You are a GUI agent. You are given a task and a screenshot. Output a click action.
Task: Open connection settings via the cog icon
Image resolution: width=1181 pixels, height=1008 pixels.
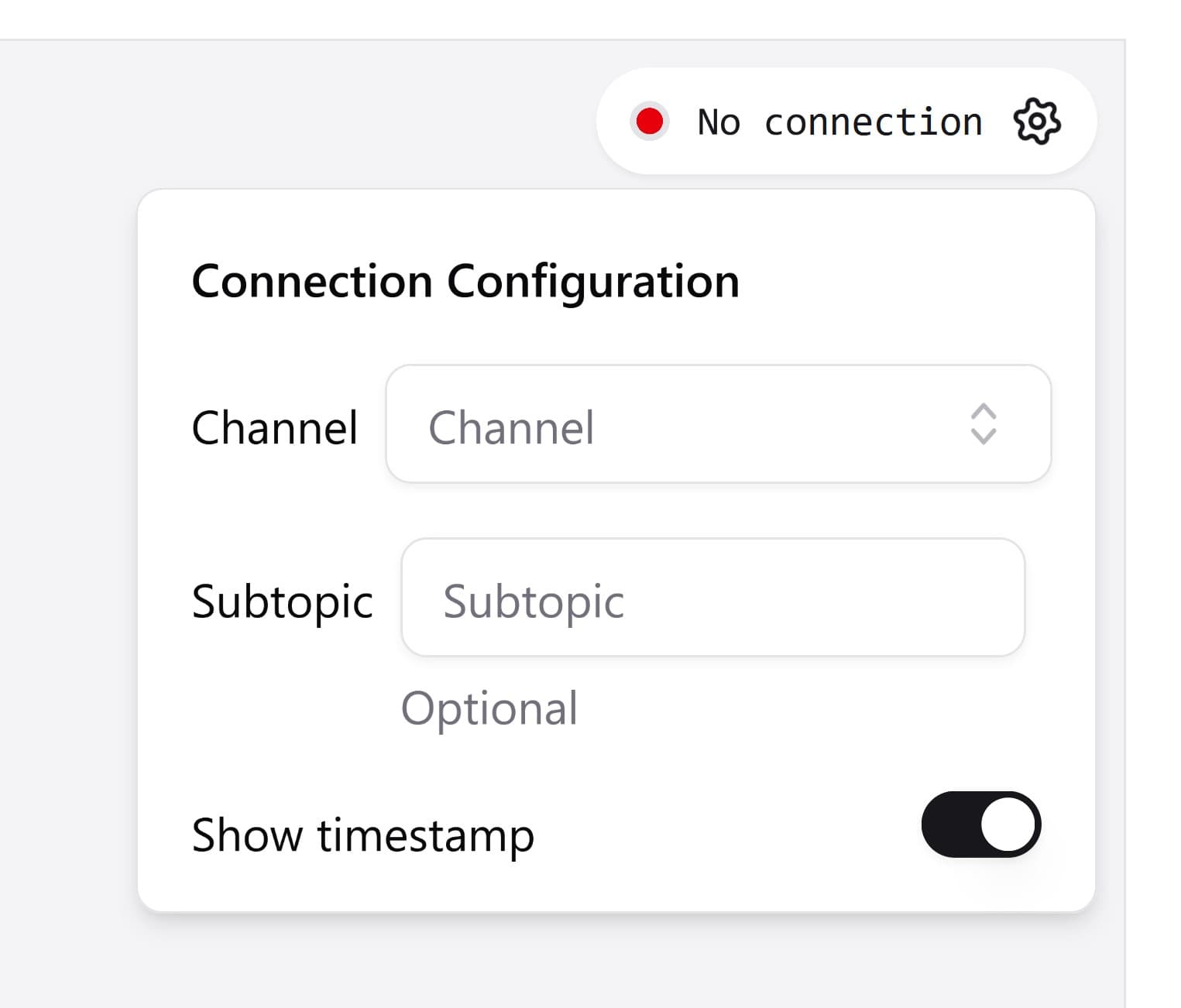[x=1036, y=122]
